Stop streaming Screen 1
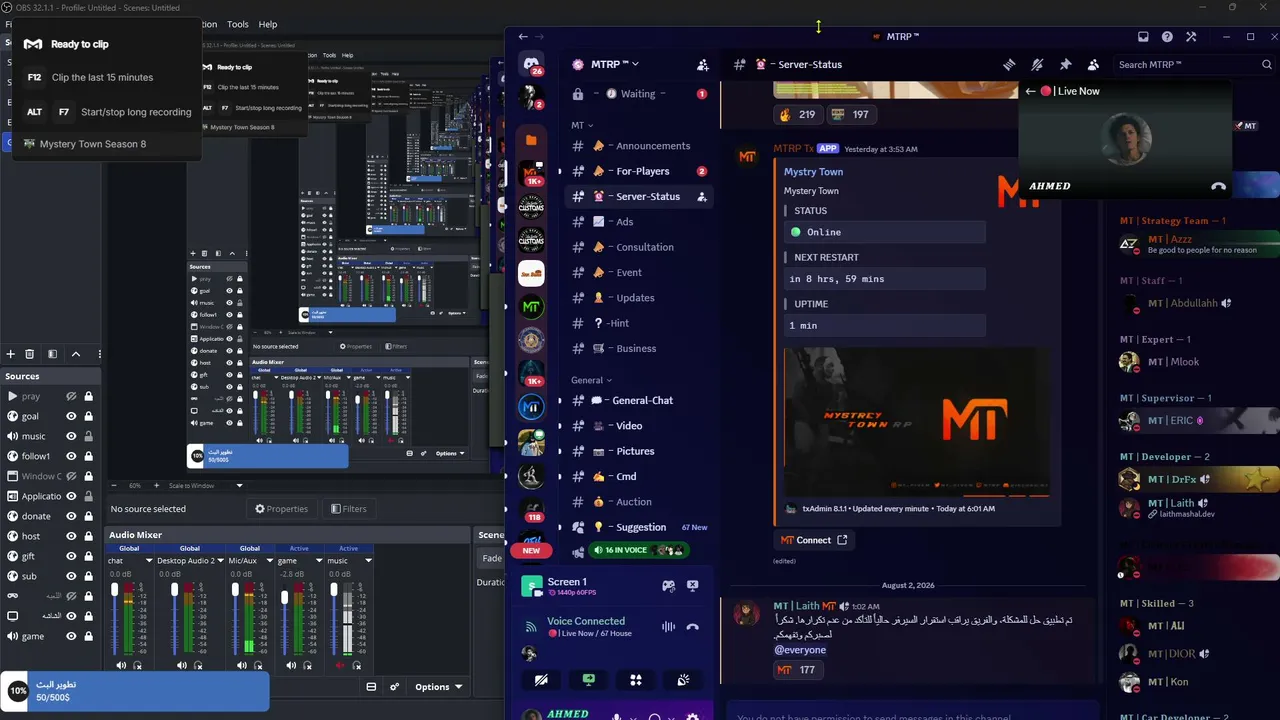 [x=692, y=586]
